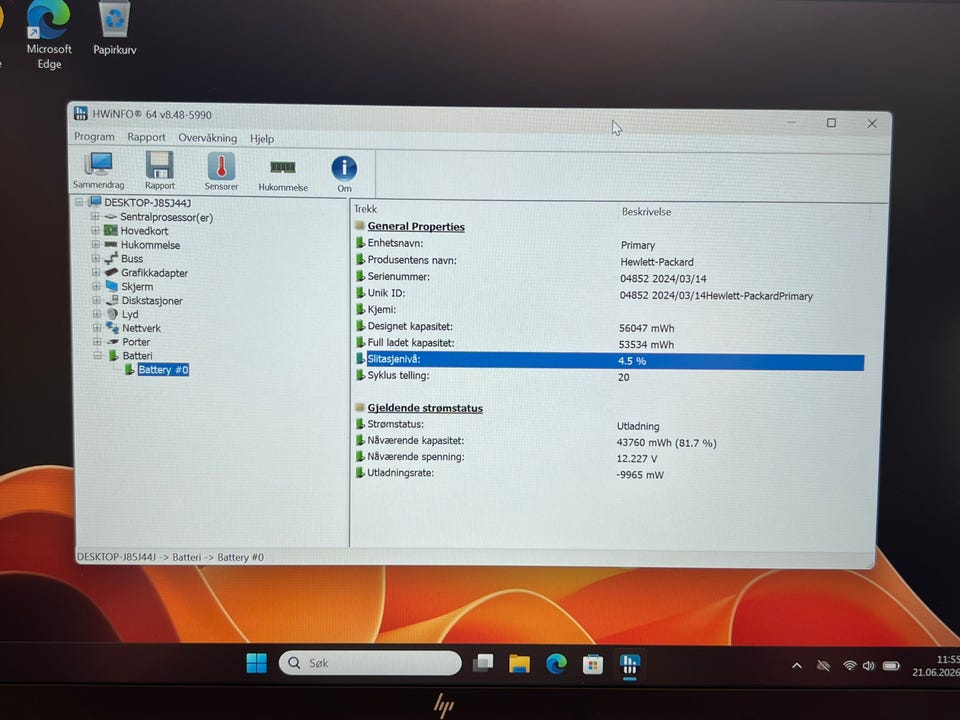
Task: Select Nettverk tree item
Action: click(141, 328)
